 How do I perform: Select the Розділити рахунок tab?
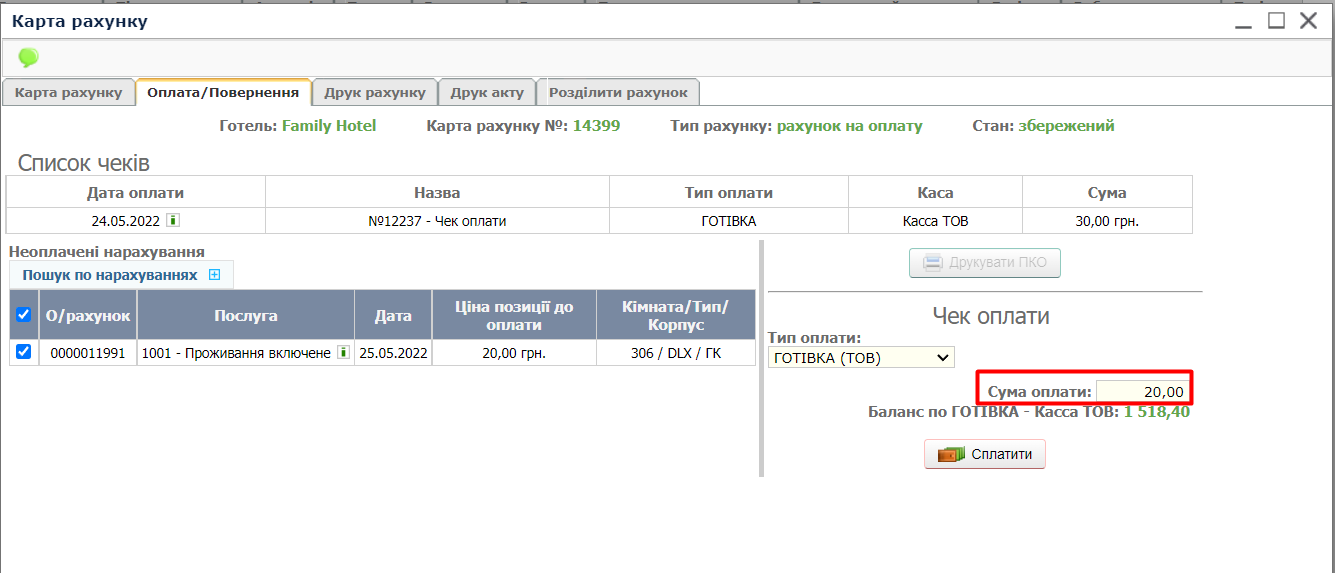click(618, 92)
